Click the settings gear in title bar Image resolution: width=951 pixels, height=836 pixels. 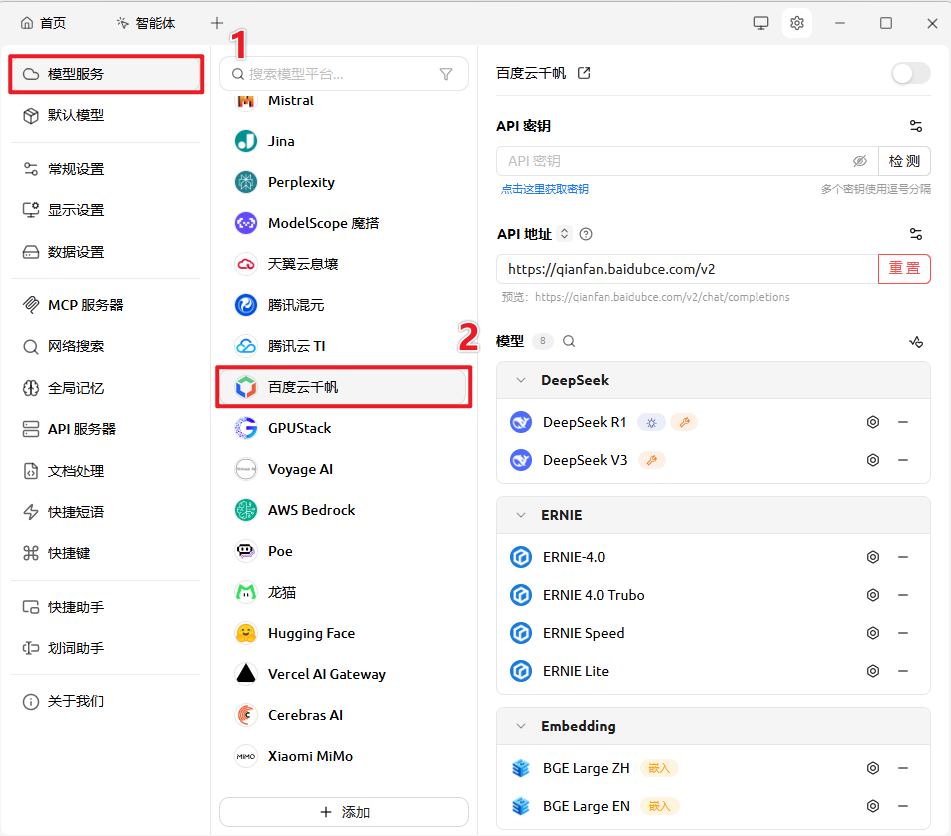(x=796, y=23)
